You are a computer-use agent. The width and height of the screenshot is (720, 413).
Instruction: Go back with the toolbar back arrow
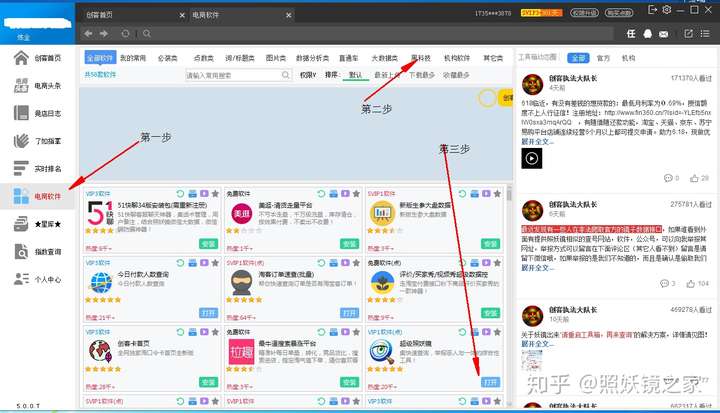pyautogui.click(x=88, y=34)
